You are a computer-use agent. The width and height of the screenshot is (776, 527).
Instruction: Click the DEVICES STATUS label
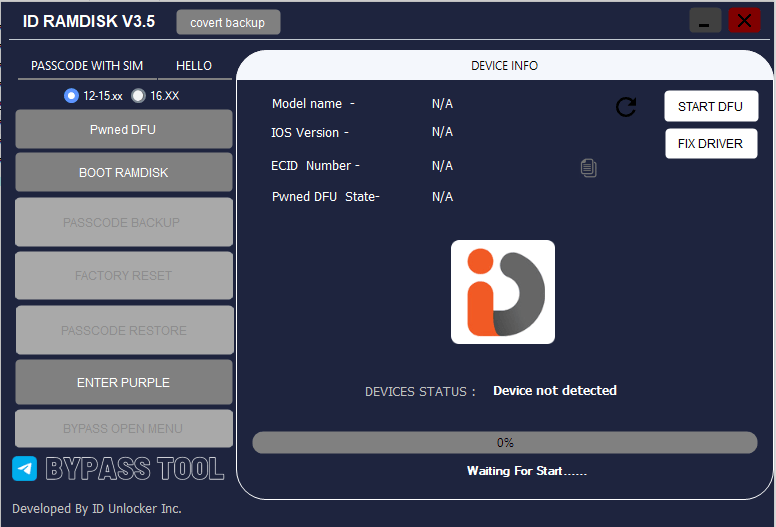pos(420,392)
